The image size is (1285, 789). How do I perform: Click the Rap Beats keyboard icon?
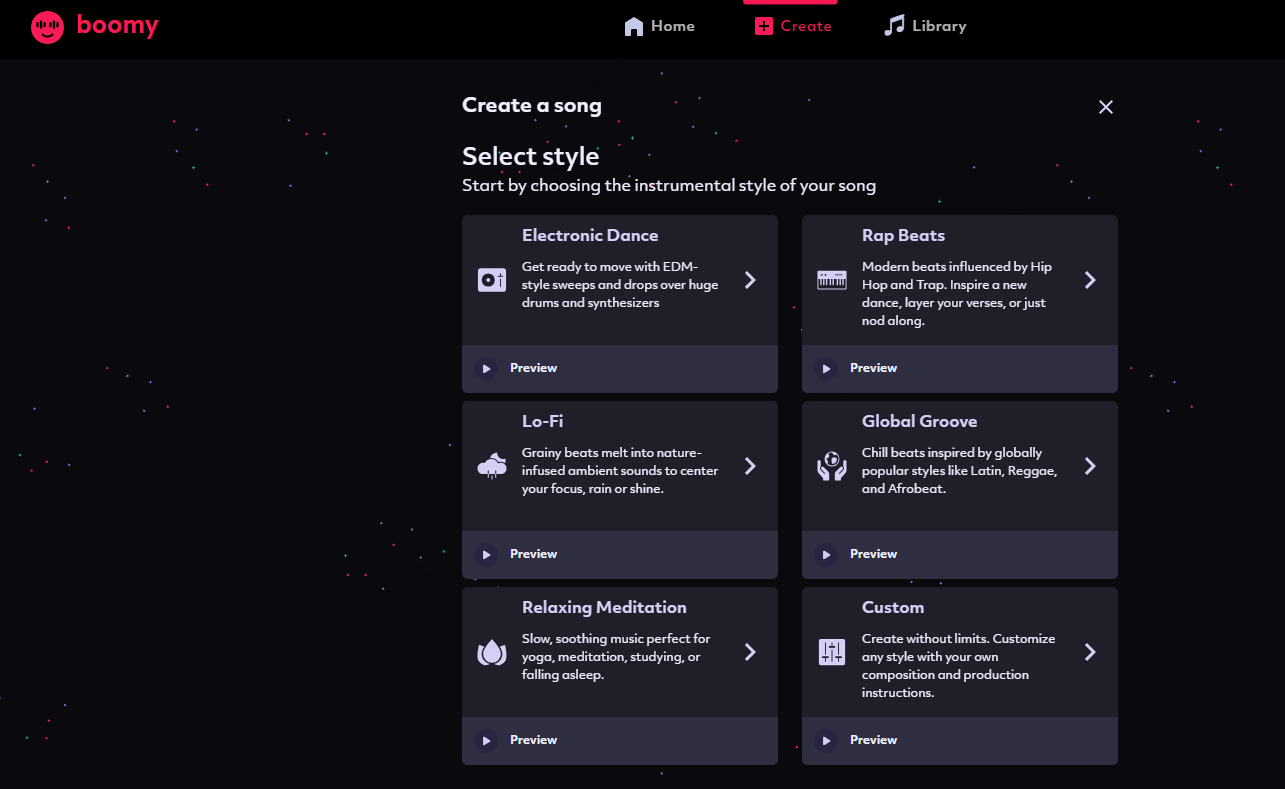click(832, 280)
